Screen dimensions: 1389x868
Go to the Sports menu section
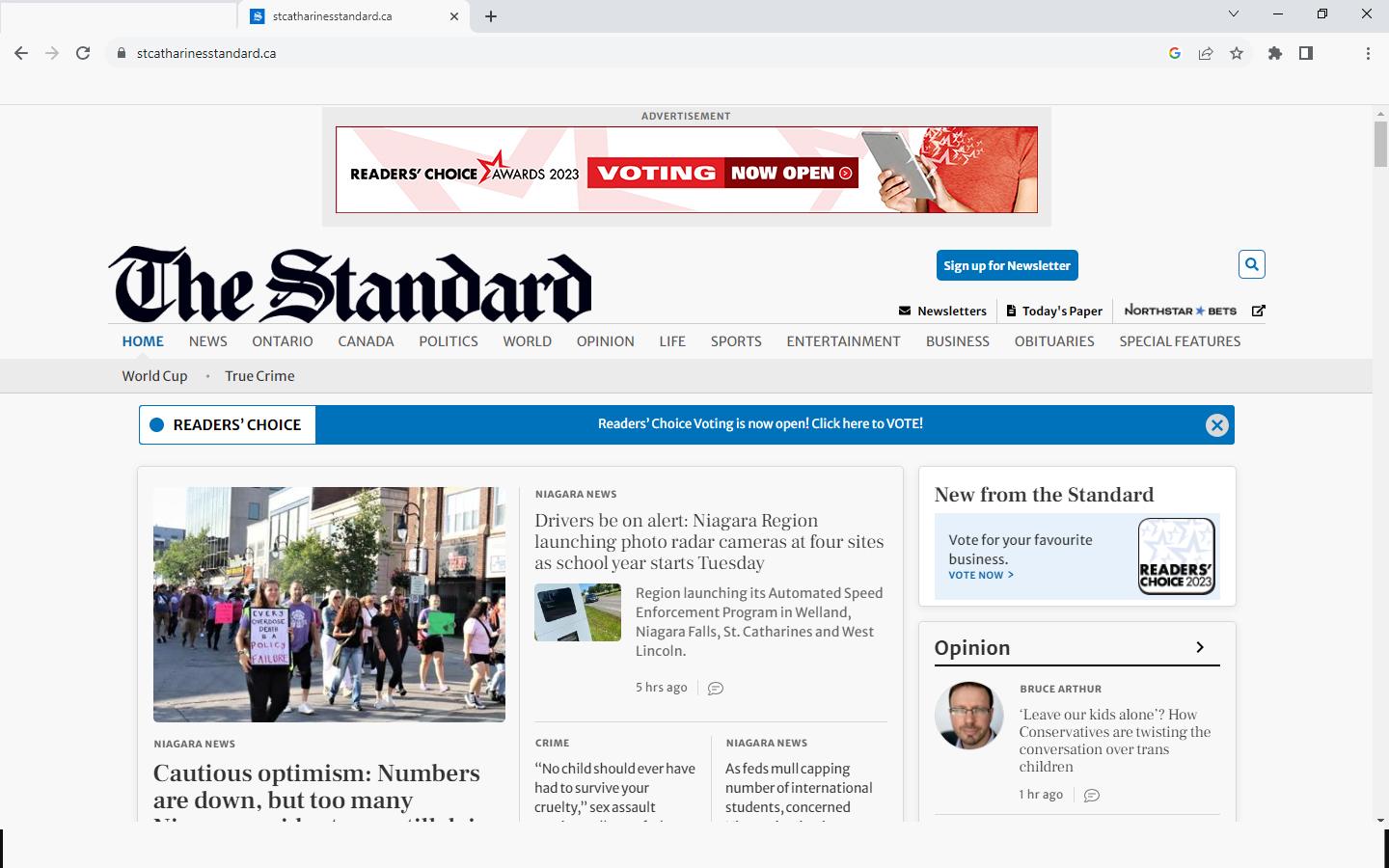click(735, 341)
